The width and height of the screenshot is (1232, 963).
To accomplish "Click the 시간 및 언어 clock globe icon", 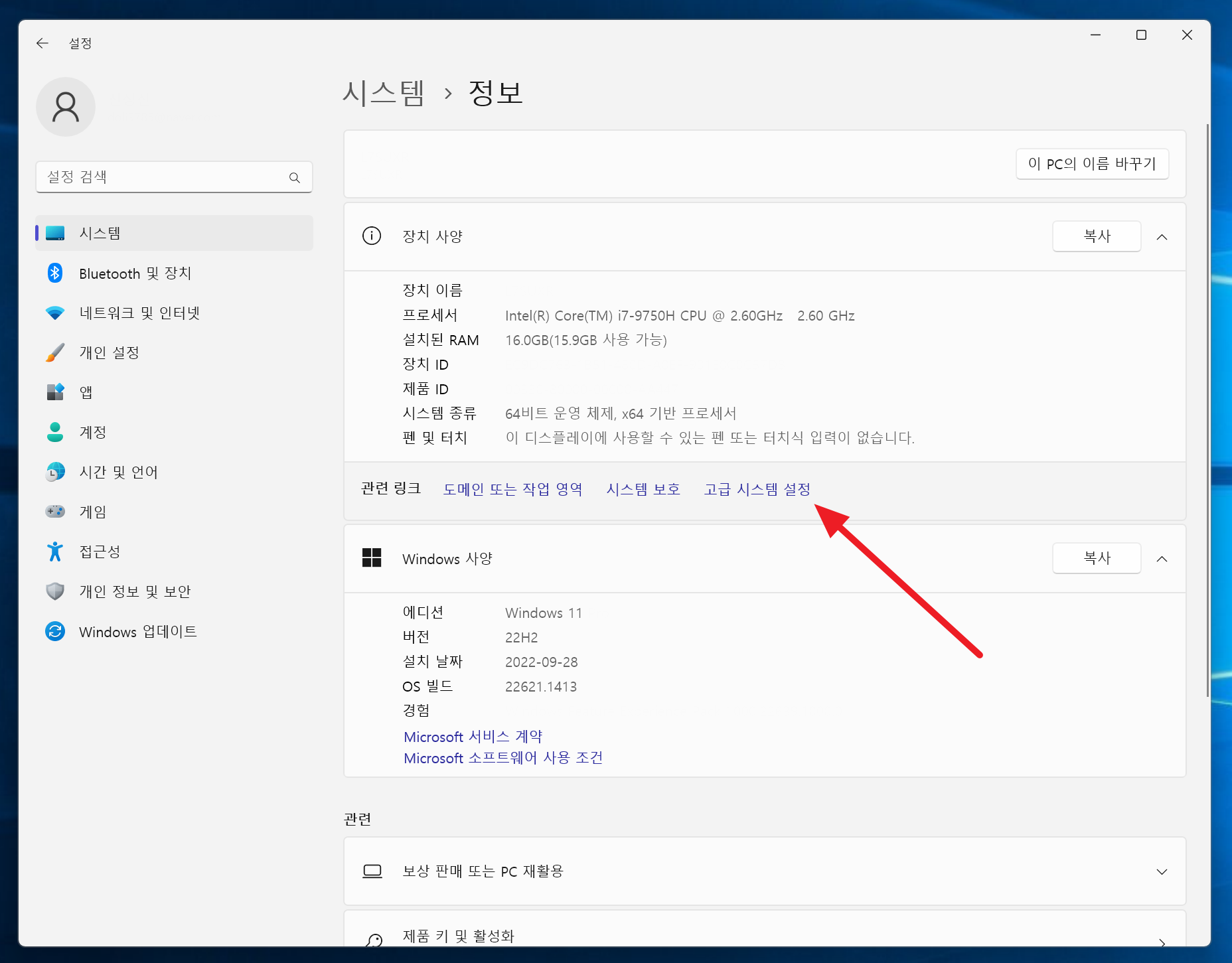I will (55, 472).
